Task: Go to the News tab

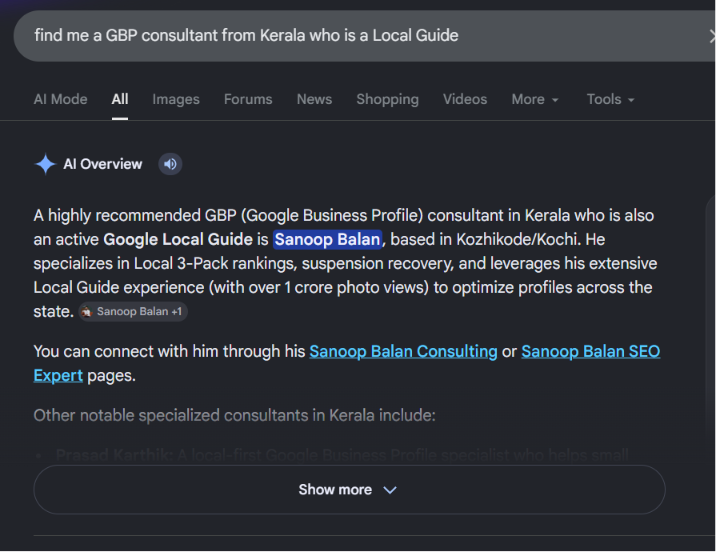Action: point(314,100)
